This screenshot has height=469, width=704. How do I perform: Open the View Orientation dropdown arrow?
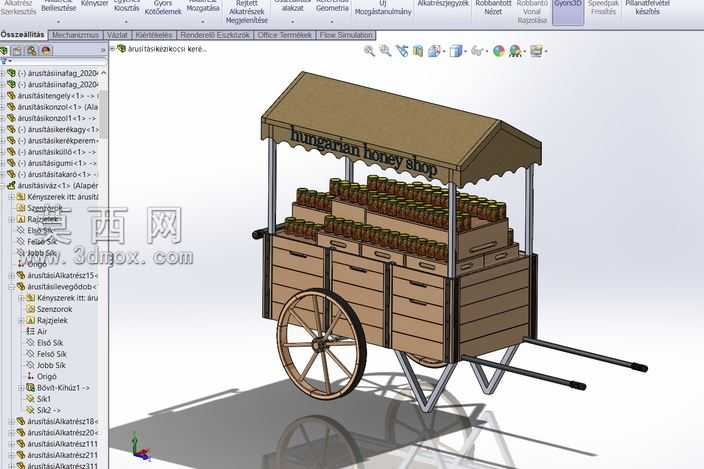(x=444, y=52)
